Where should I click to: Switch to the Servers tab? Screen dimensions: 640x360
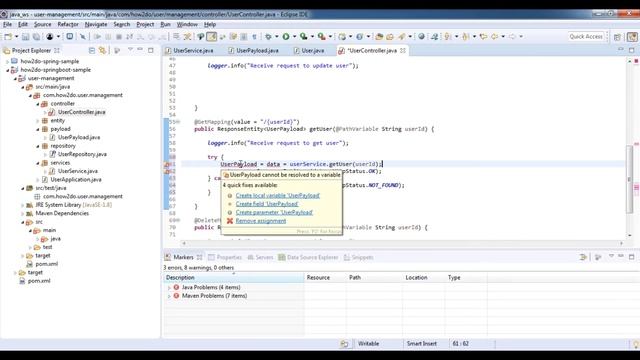coord(260,257)
